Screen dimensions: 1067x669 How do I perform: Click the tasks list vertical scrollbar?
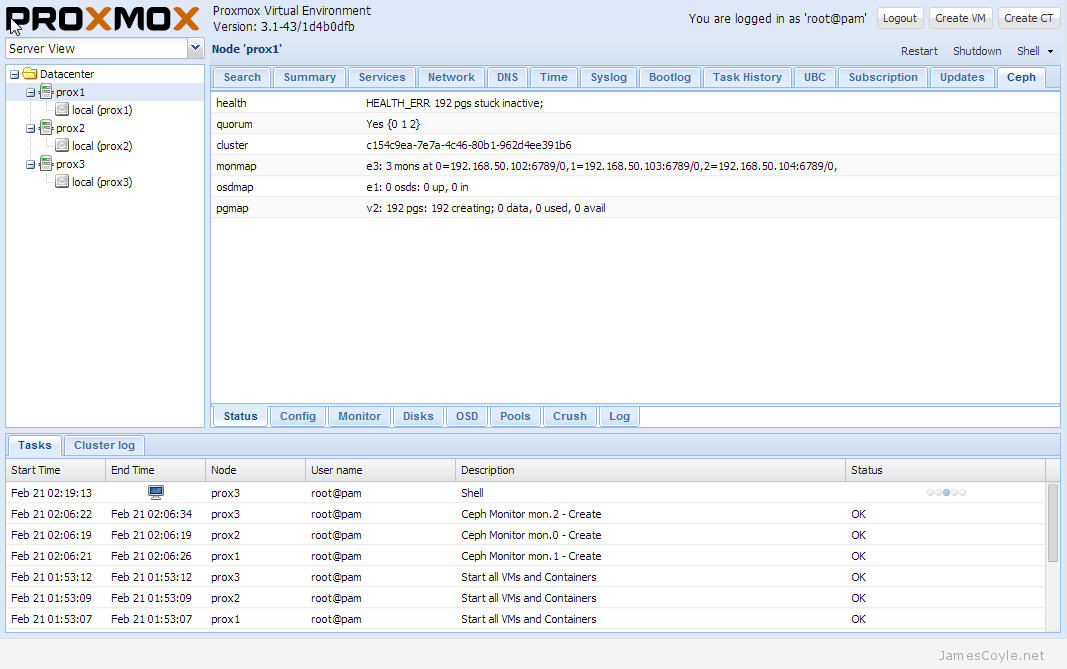(x=1053, y=523)
